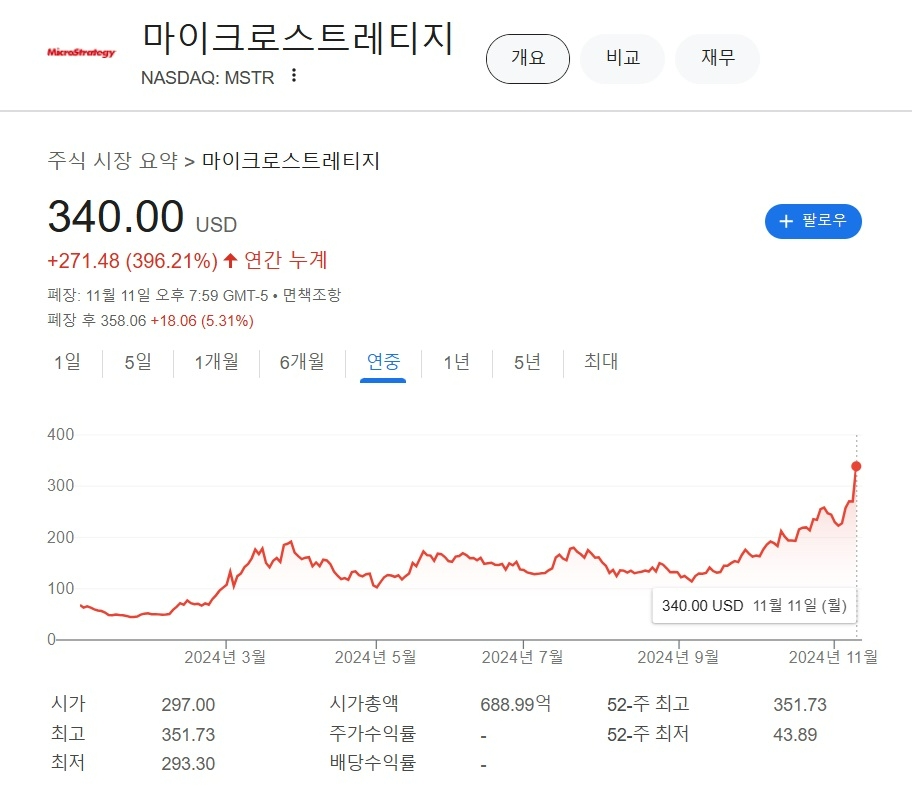Open the three-dot menu beside NASDAQ: MSTR
Viewport: 912px width, 792px height.
pyautogui.click(x=294, y=76)
